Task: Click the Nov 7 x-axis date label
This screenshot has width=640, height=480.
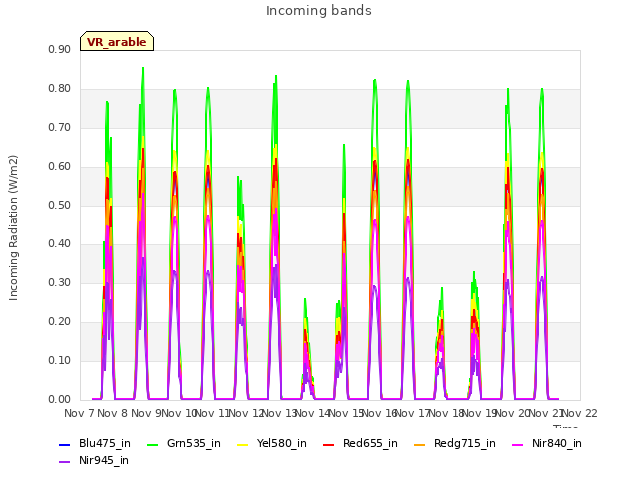Action: [79, 413]
